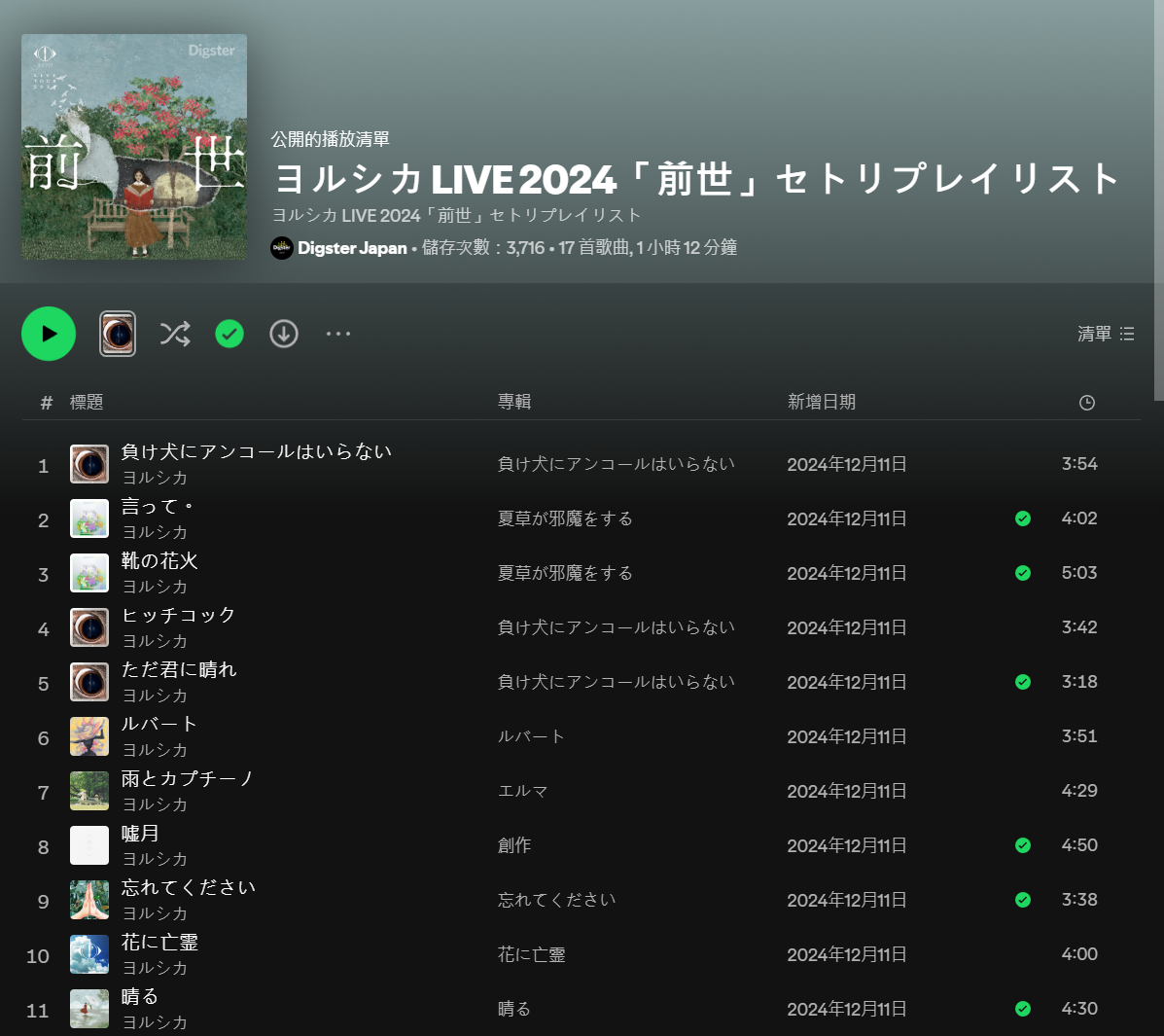Click album thumbnail for 雨とカプチーノ

89,791
